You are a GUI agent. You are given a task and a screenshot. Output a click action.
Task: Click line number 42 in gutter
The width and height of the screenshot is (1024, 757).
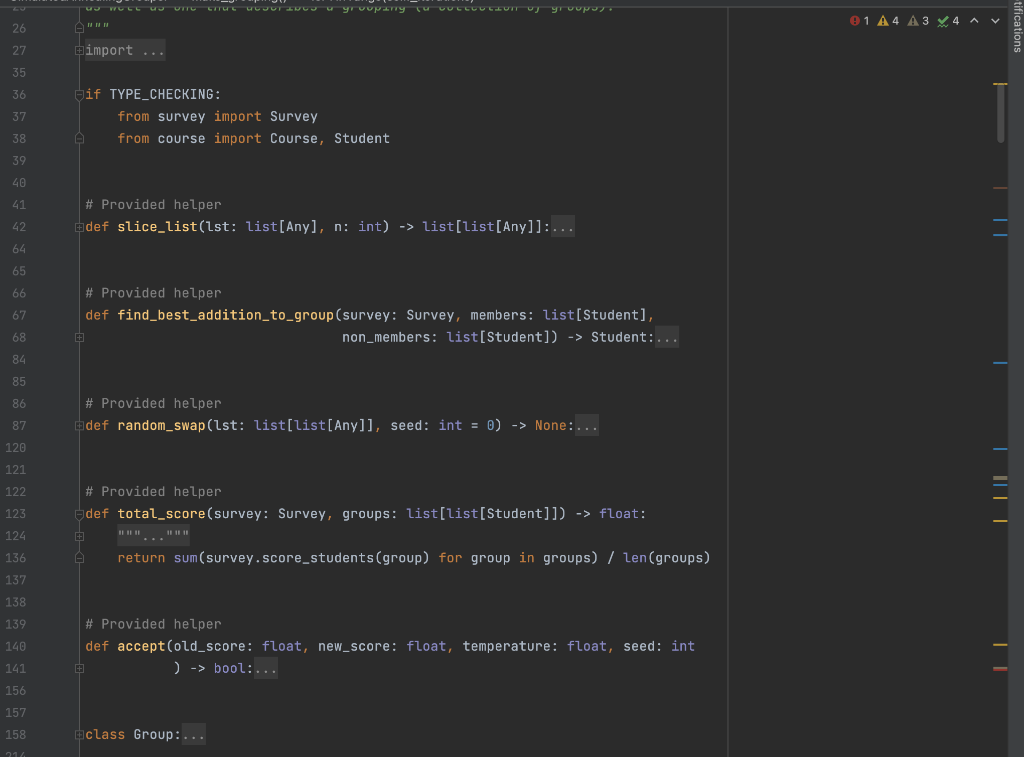pos(19,227)
